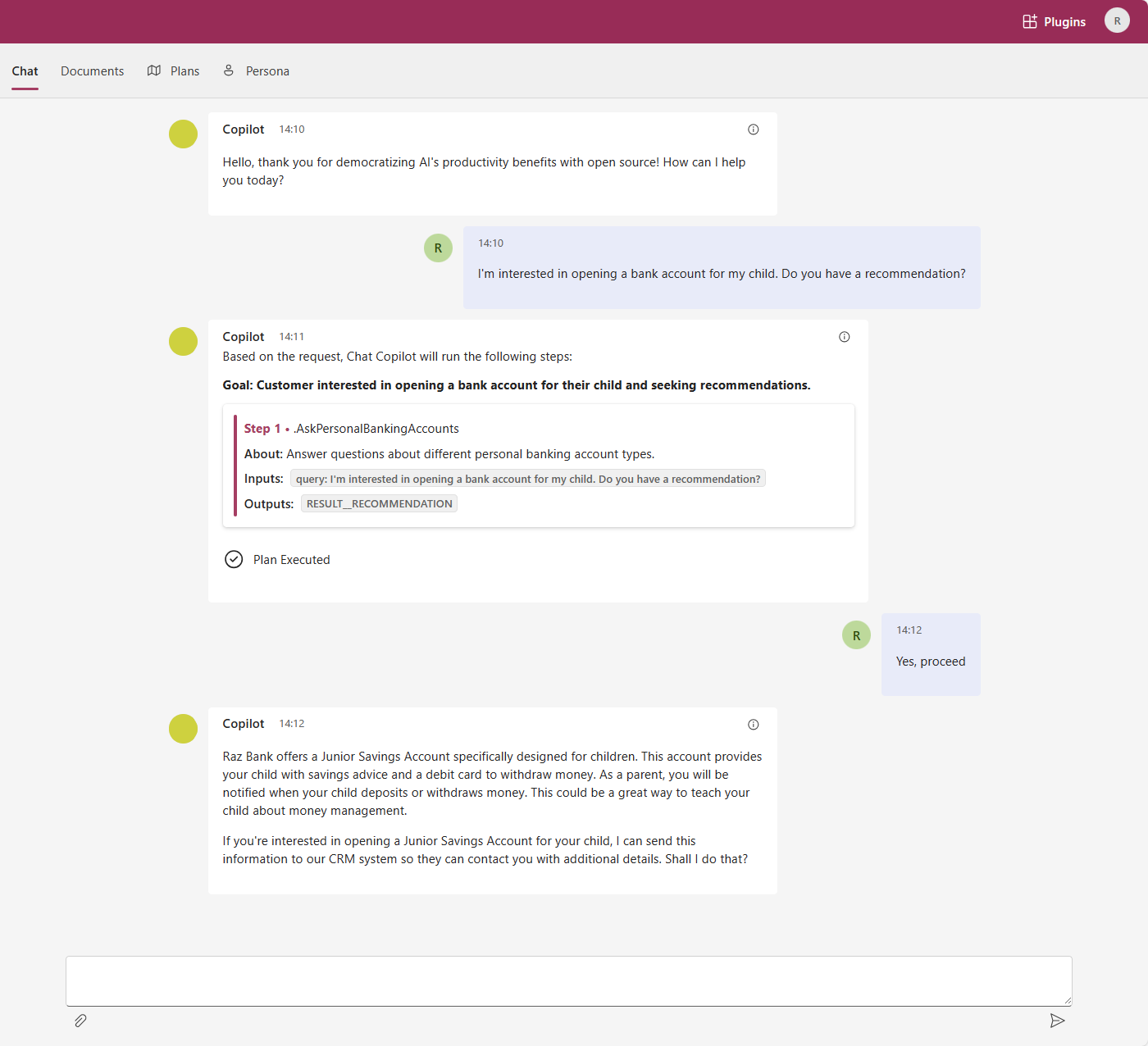Open the Documents tab
The width and height of the screenshot is (1148, 1046).
[x=92, y=71]
